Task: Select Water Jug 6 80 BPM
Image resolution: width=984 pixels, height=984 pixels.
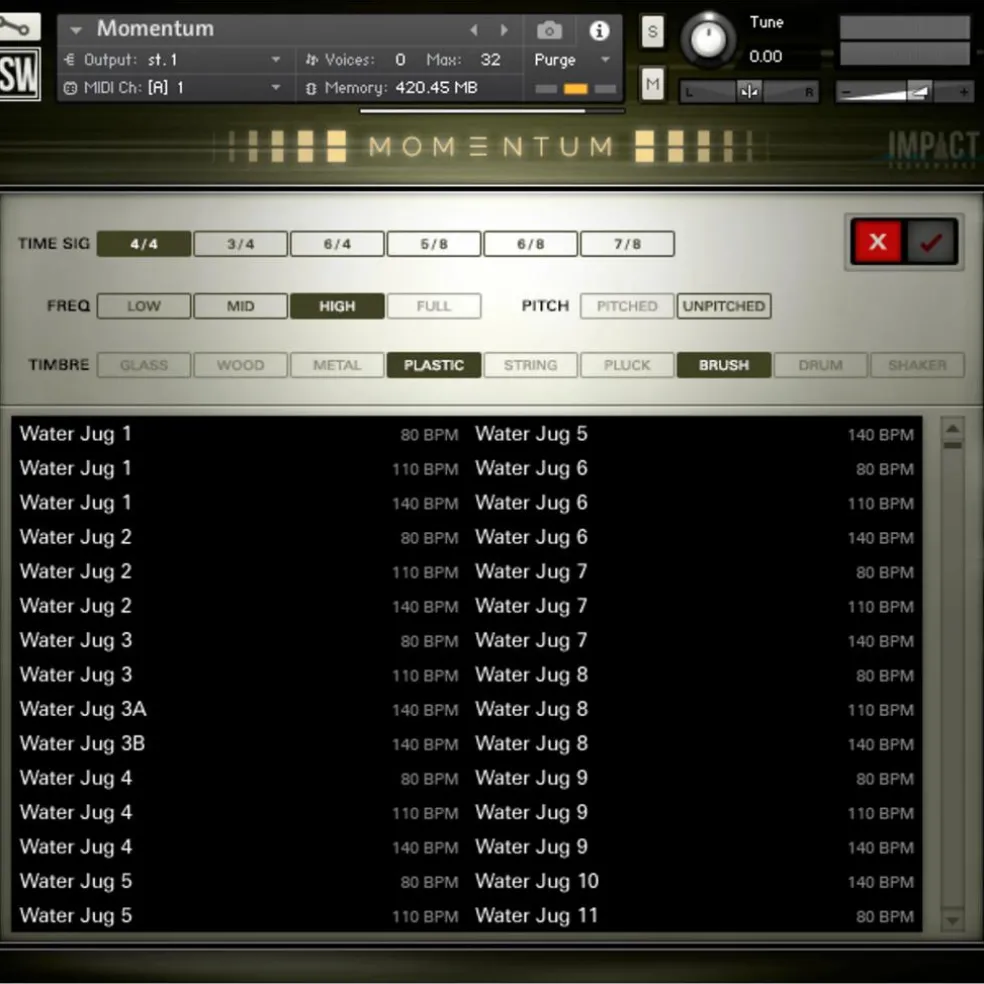Action: (694, 468)
